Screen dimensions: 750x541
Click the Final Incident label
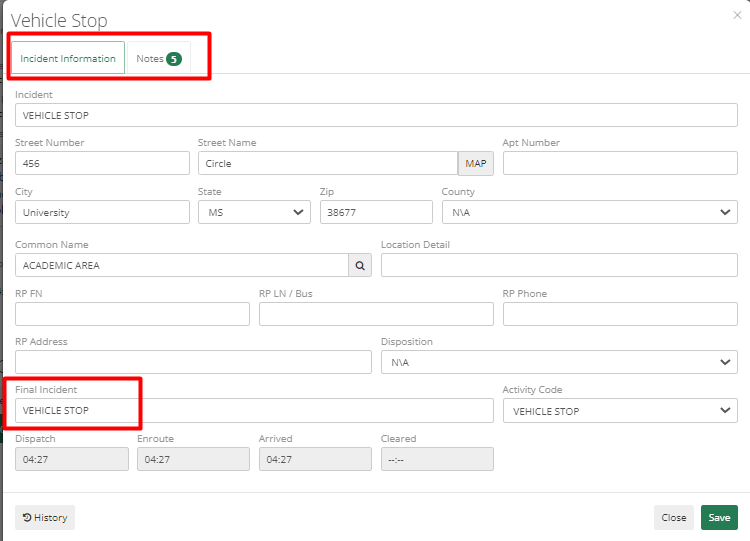(46, 390)
